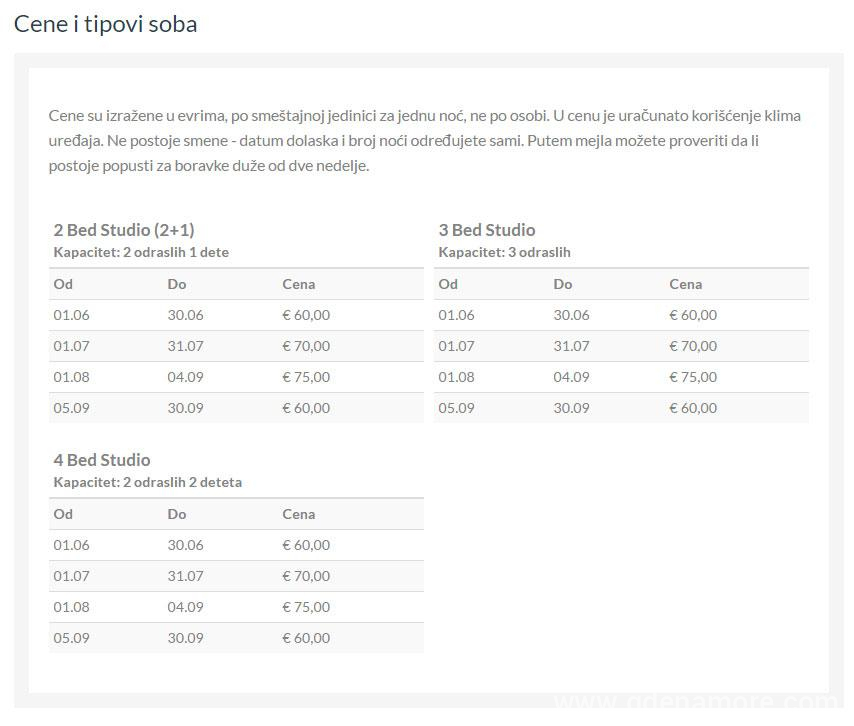Click 'Kapacitet: 2 odraslih 2 deteta' text
Image resolution: width=854 pixels, height=726 pixels.
coord(148,482)
